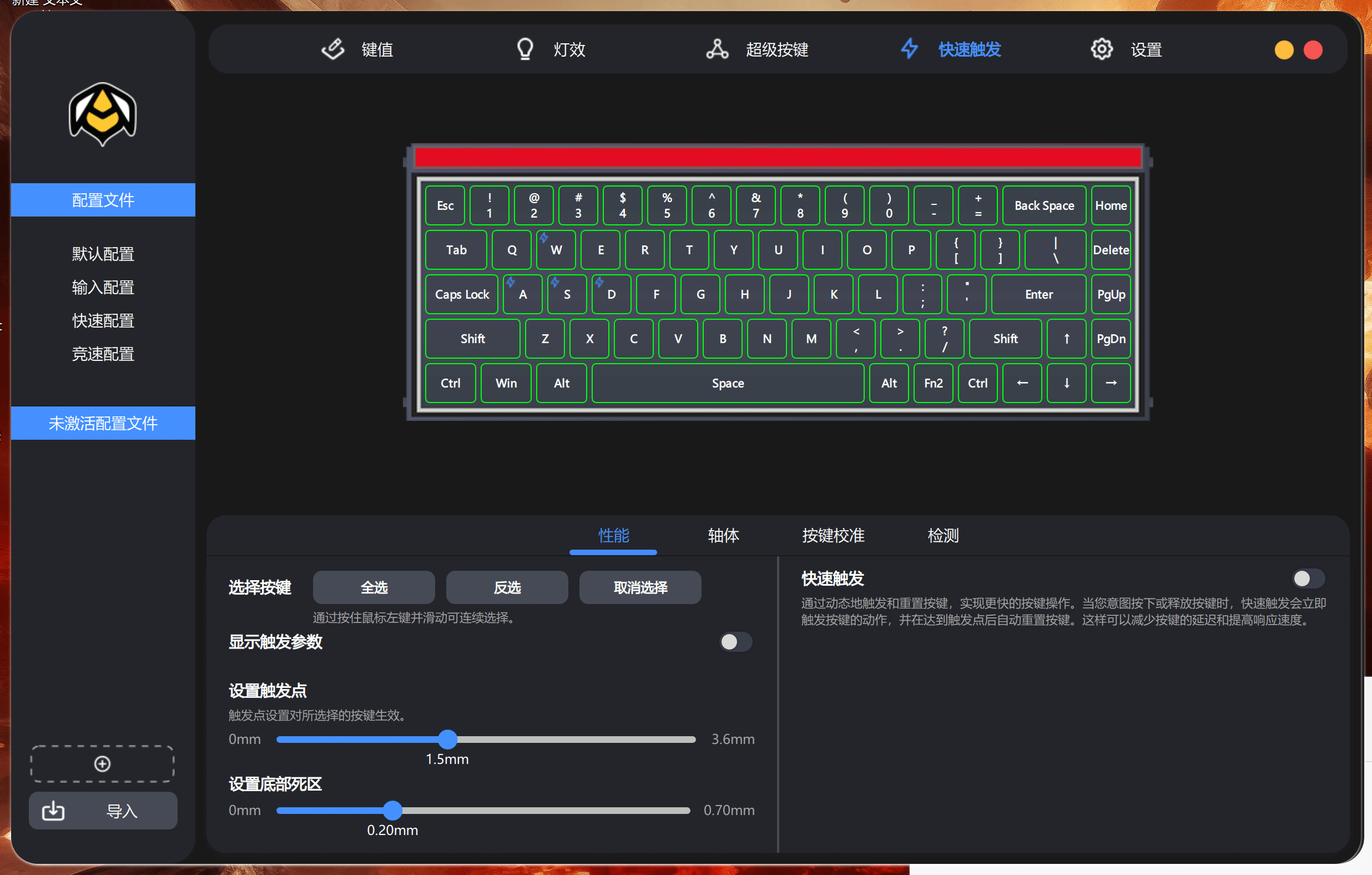Click the lightning bolt icon beside 快速触发

(x=909, y=49)
